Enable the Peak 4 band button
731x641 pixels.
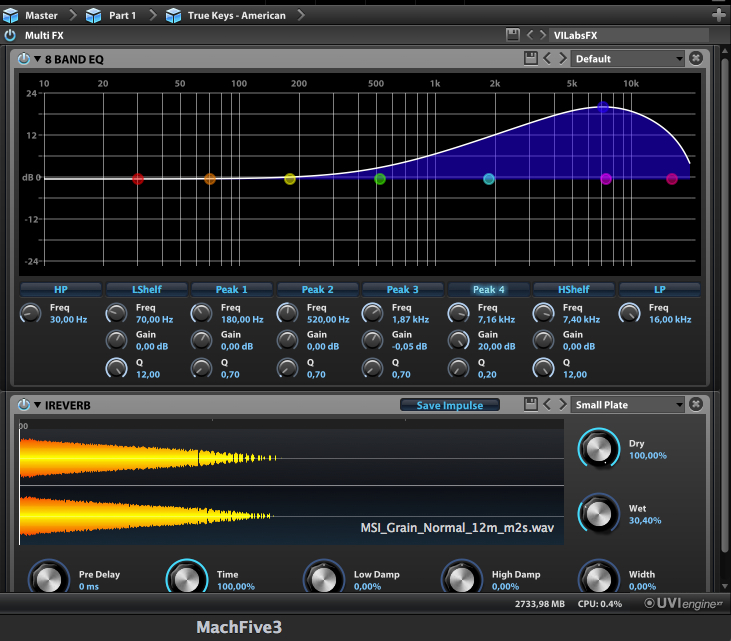[x=488, y=289]
